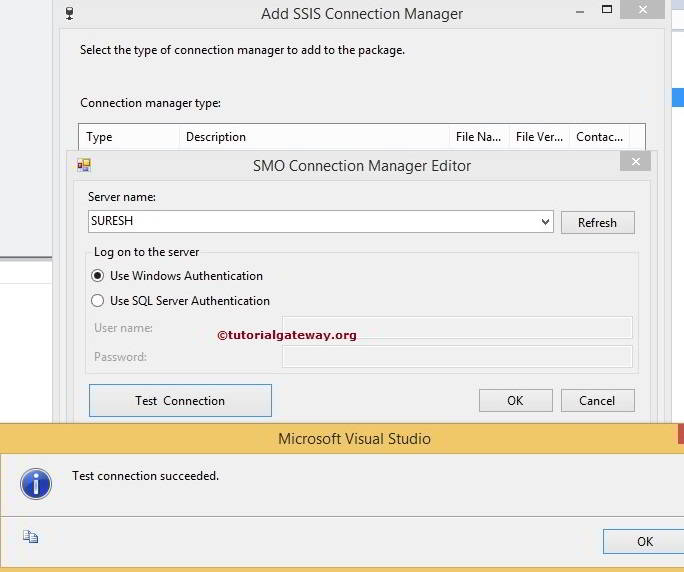Click OK in Microsoft Visual Studio message
684x572 pixels.
click(644, 541)
